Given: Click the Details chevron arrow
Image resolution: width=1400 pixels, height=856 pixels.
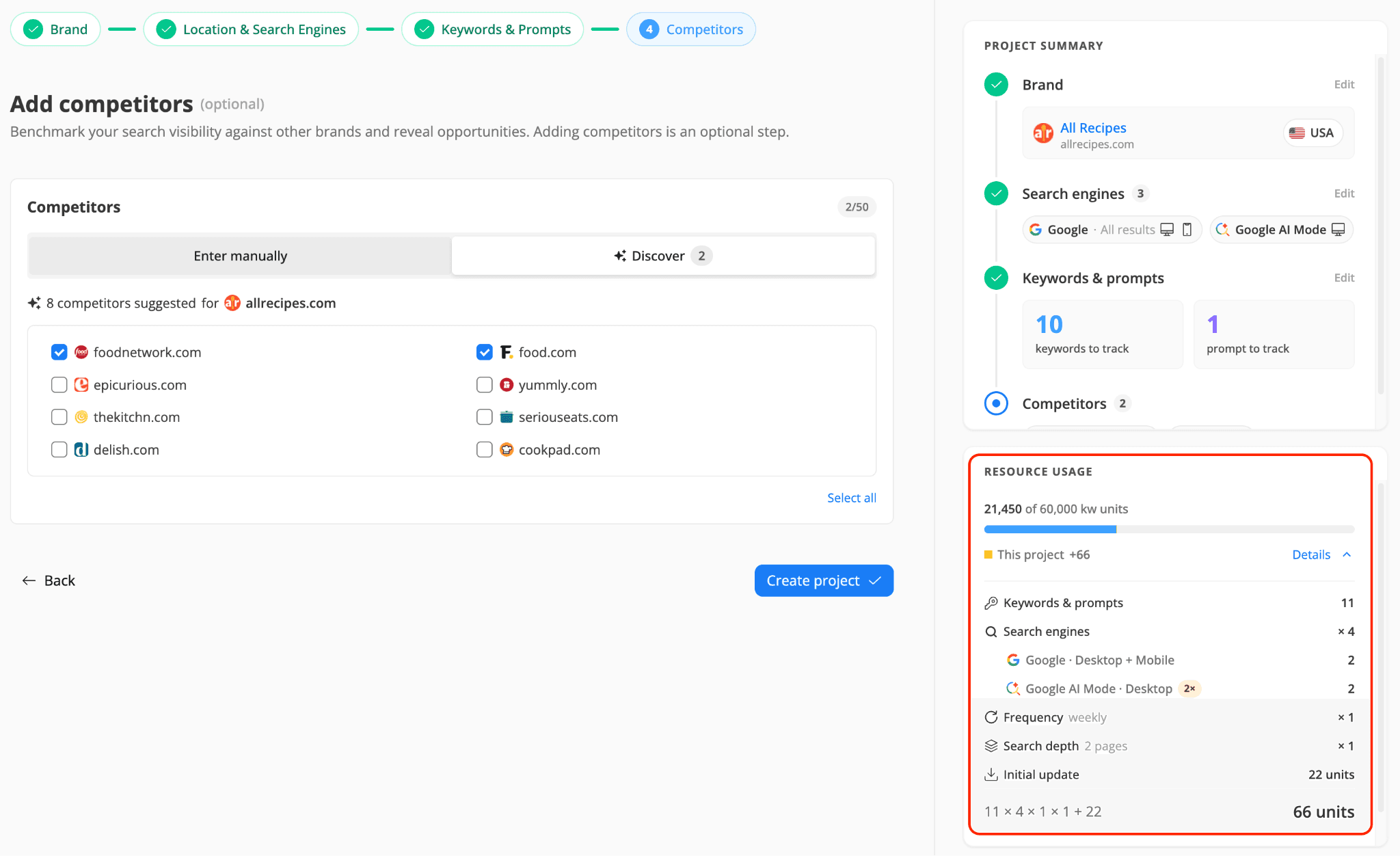Looking at the screenshot, I should (x=1347, y=554).
